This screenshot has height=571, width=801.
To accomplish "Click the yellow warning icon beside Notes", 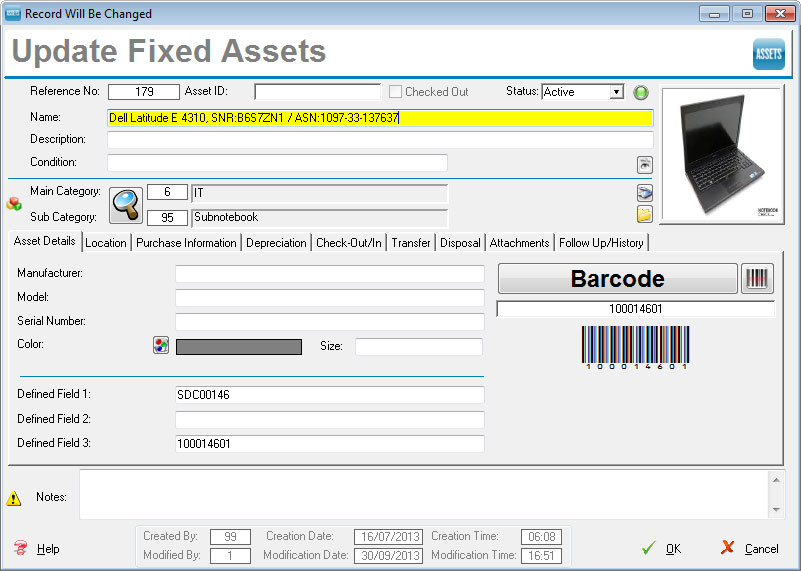I will click(14, 498).
